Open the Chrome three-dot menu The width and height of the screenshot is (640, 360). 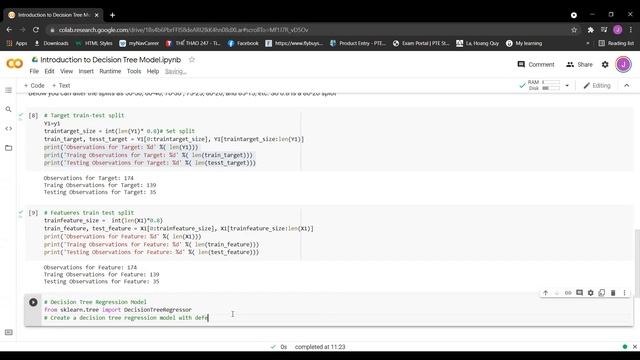pos(631,30)
